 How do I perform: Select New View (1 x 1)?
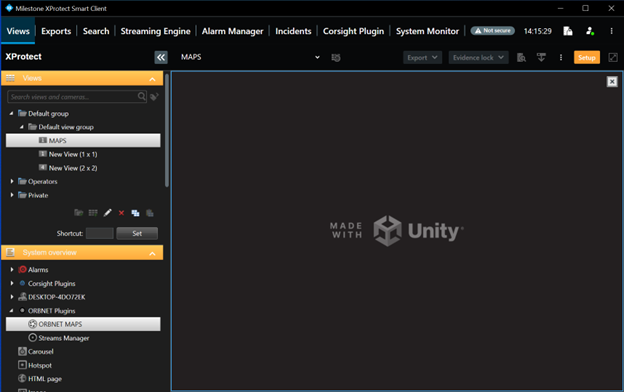coord(73,154)
